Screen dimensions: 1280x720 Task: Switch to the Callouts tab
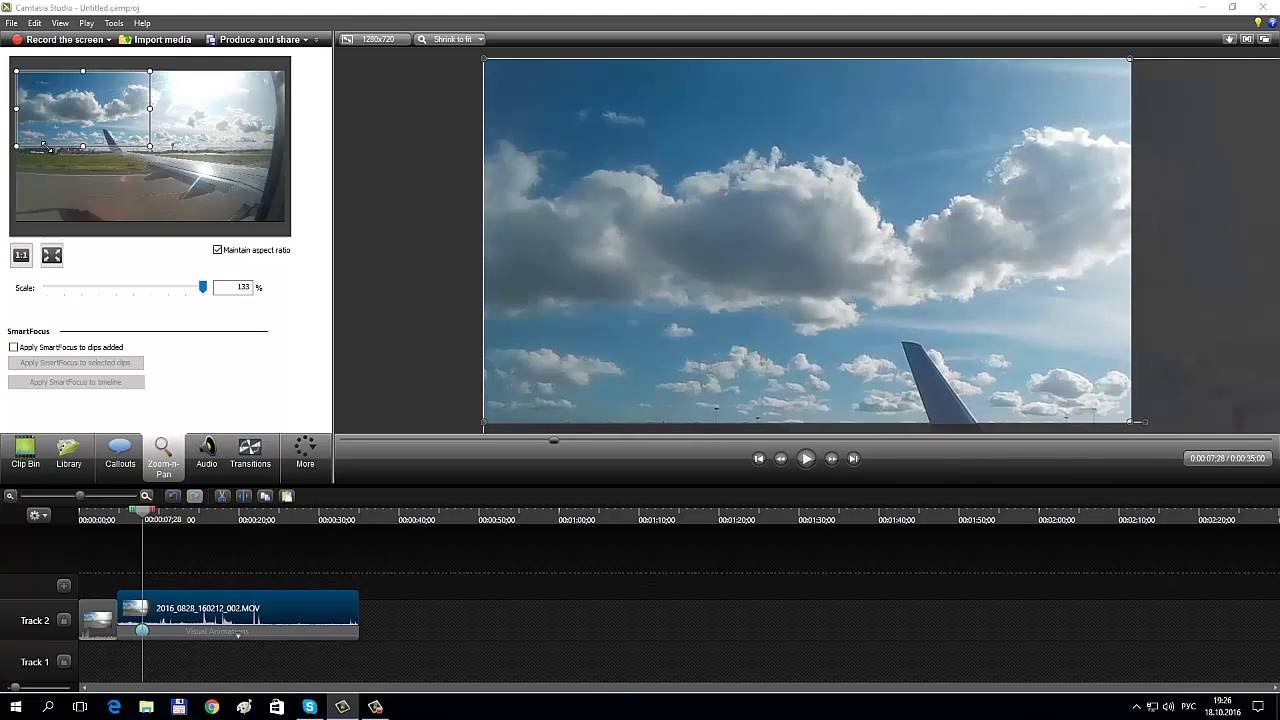click(120, 453)
